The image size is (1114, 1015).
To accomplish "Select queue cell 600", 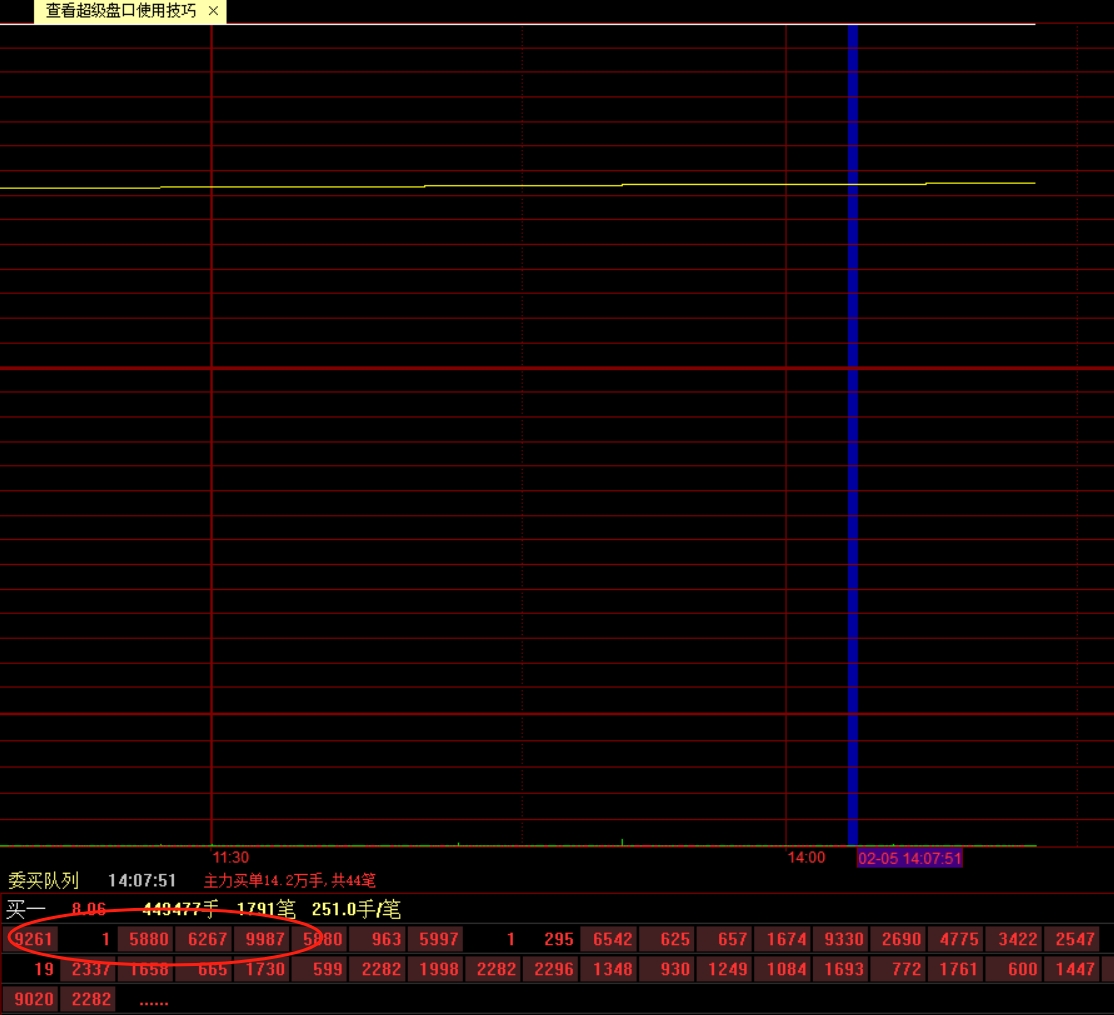I will click(x=1015, y=969).
